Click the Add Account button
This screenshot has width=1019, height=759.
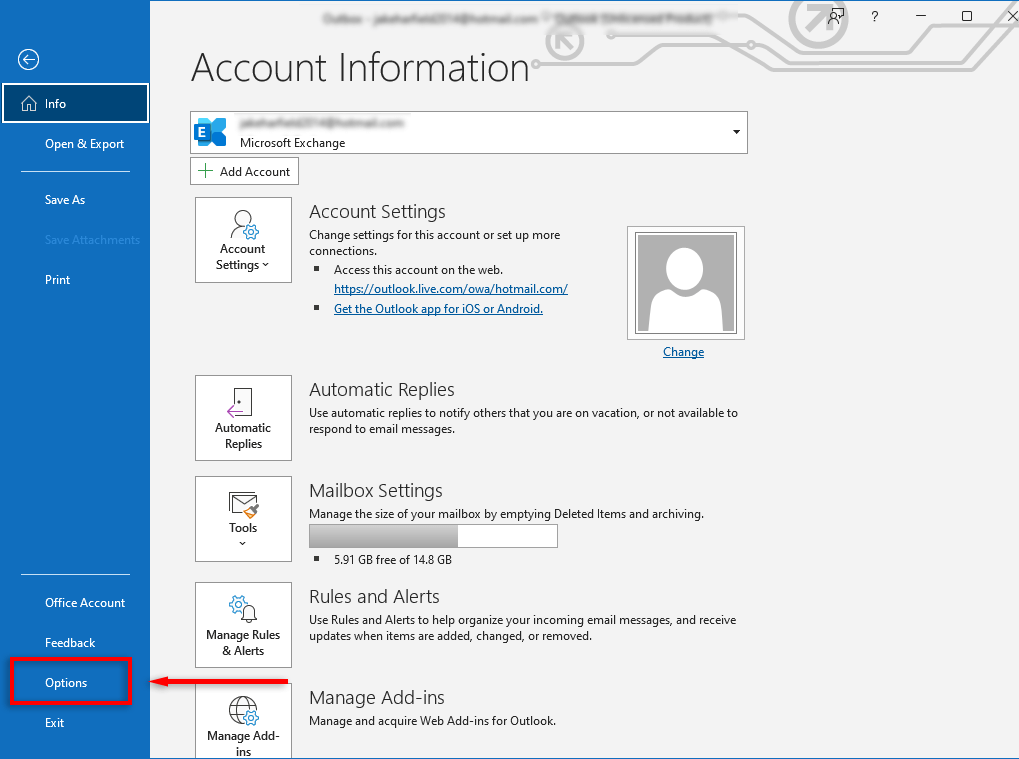point(244,171)
